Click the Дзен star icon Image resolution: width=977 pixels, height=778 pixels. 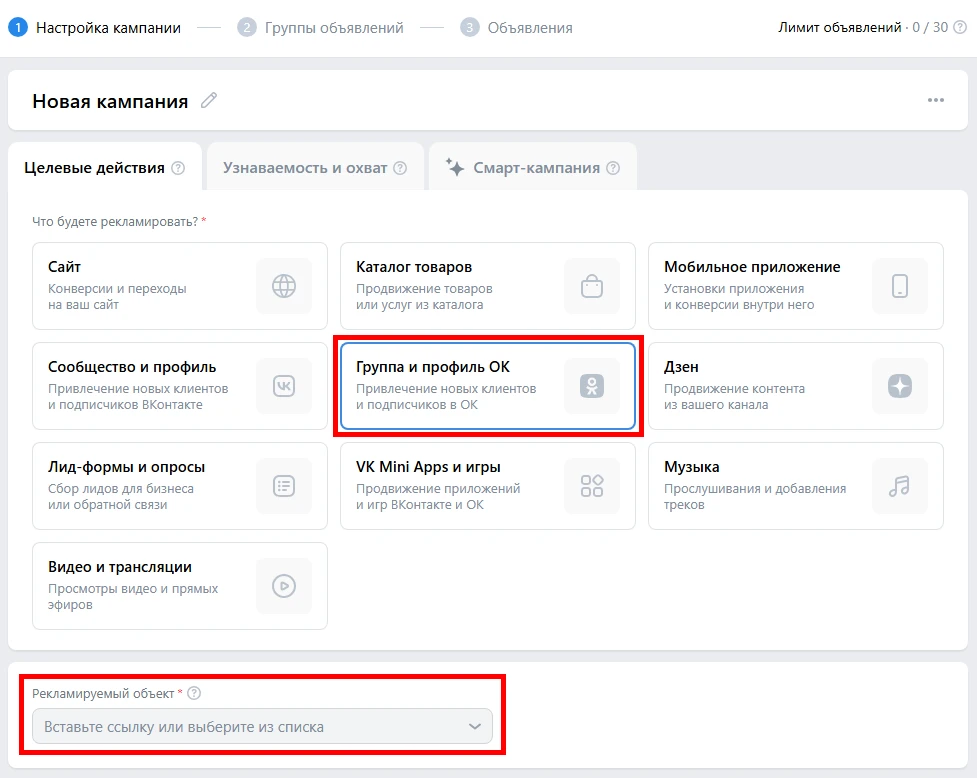(900, 386)
